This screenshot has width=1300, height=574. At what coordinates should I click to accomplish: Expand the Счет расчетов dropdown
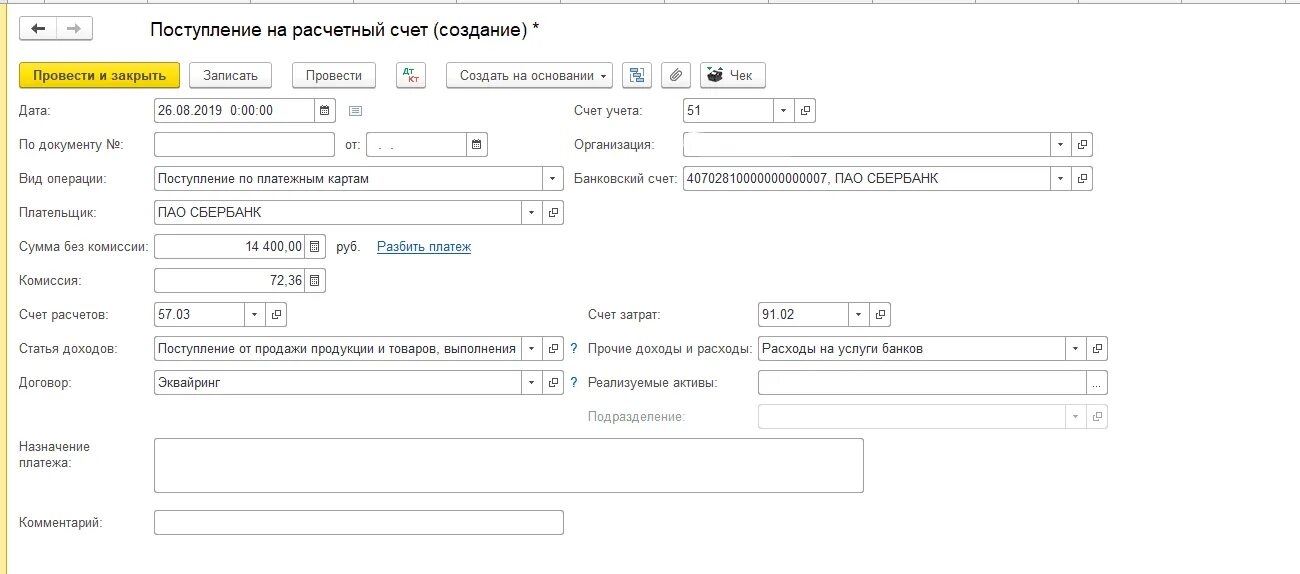(x=255, y=314)
